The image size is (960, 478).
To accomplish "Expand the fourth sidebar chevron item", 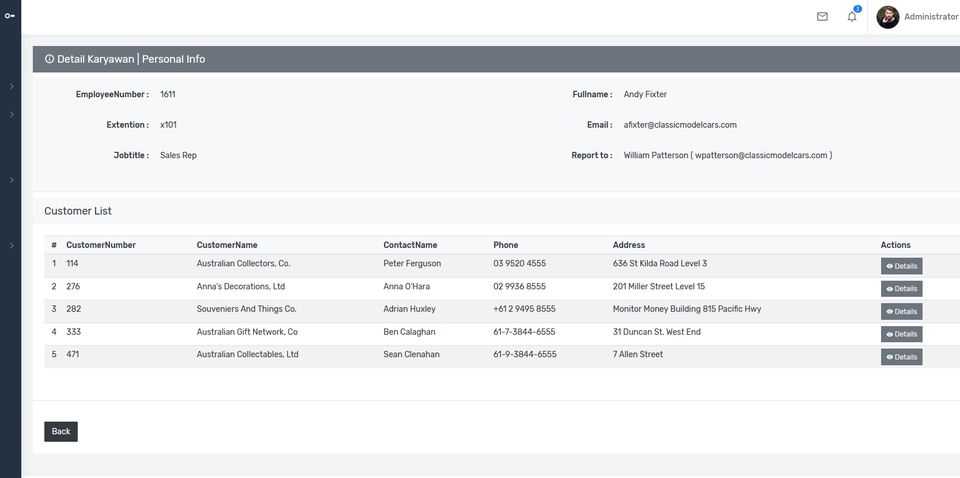I will pyautogui.click(x=12, y=245).
